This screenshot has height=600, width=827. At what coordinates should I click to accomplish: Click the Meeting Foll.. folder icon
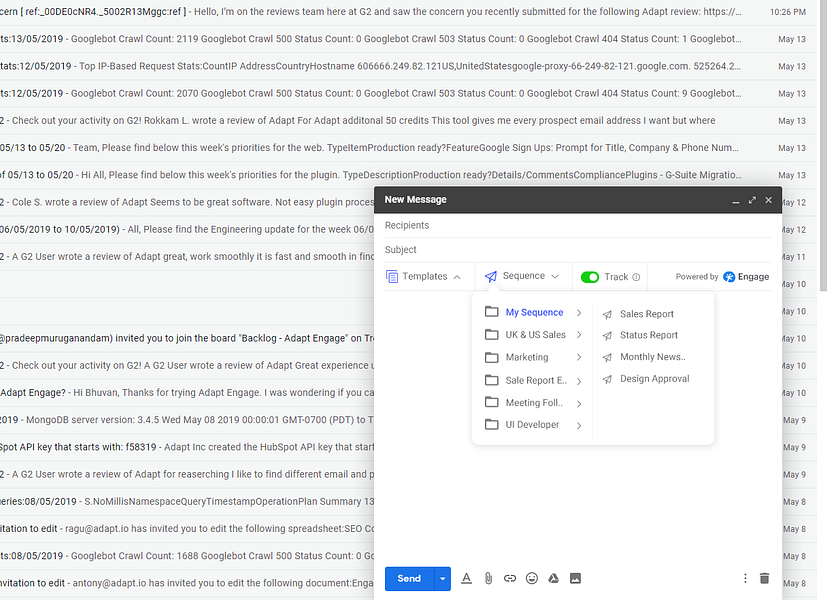point(492,402)
